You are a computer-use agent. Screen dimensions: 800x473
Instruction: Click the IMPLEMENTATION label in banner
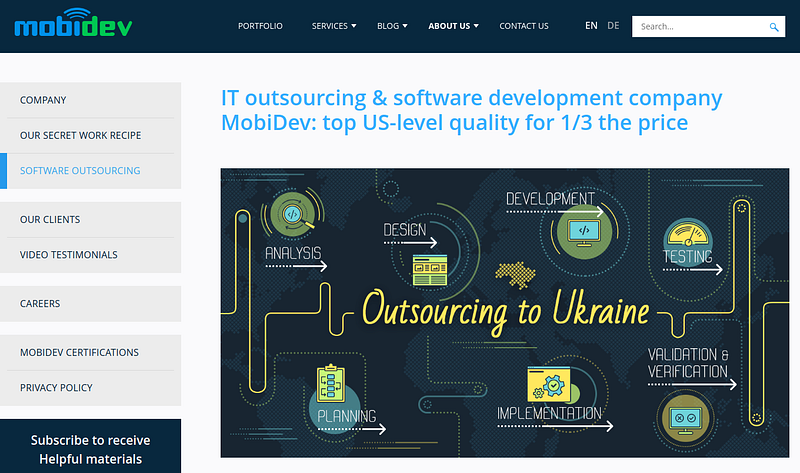[549, 413]
